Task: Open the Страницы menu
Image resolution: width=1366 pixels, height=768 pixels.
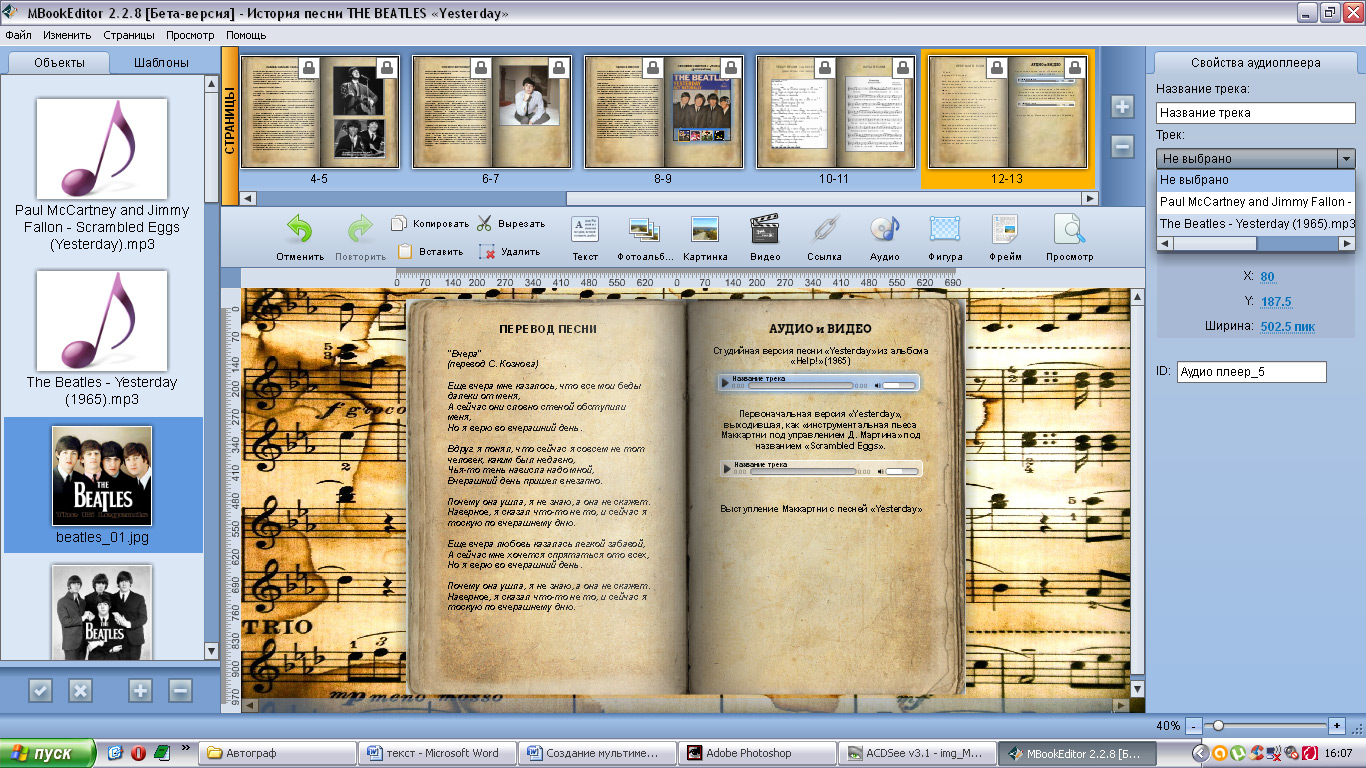Action: pyautogui.click(x=128, y=35)
